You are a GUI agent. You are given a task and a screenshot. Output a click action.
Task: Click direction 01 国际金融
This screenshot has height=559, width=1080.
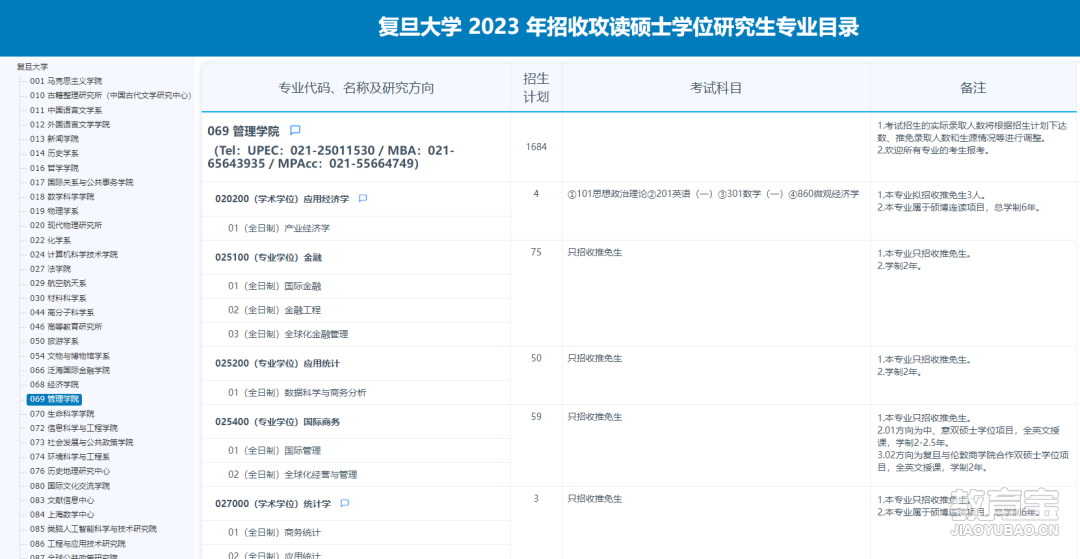pos(274,286)
